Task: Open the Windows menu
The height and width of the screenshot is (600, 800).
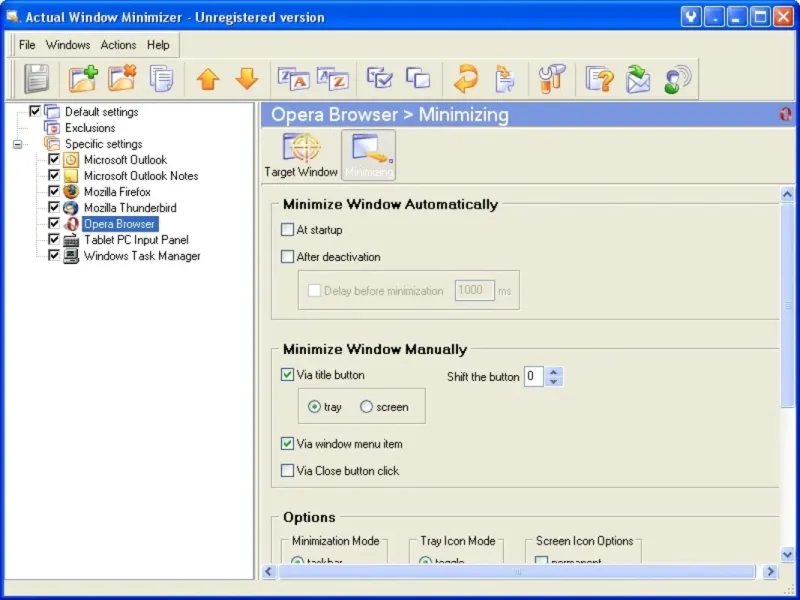Action: click(68, 45)
